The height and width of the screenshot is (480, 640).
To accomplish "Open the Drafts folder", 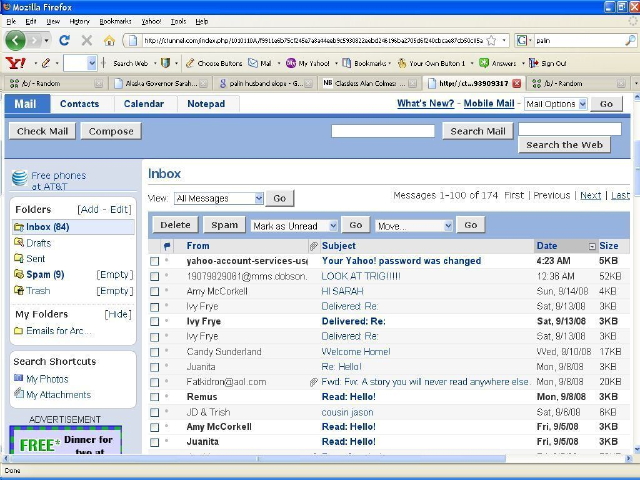I will pyautogui.click(x=38, y=243).
